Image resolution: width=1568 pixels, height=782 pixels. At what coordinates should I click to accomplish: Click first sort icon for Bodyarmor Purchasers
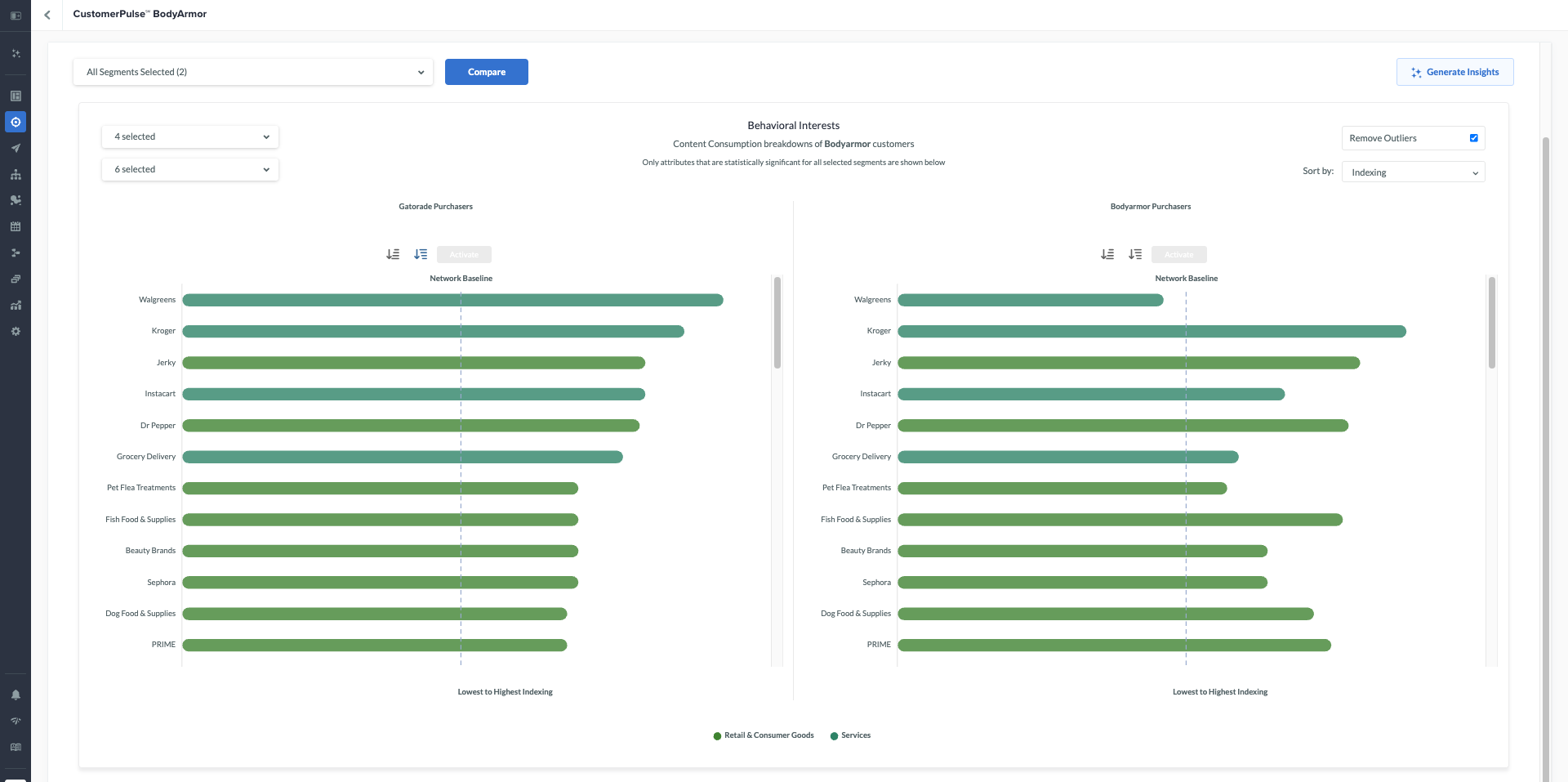coord(1107,254)
